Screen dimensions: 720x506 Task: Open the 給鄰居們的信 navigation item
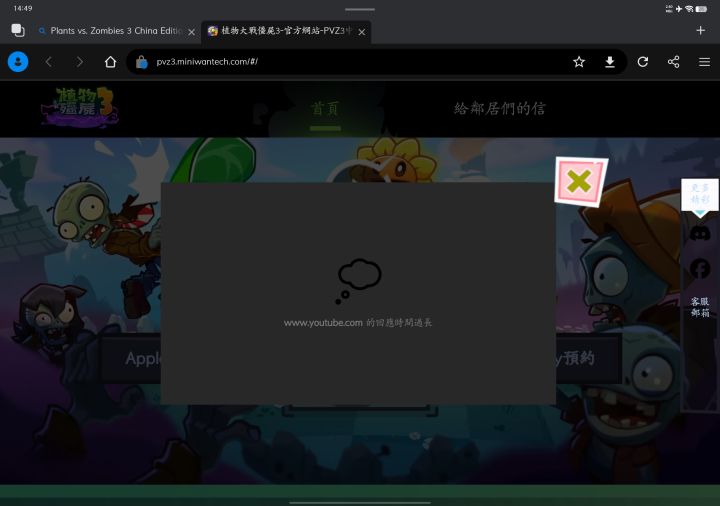pyautogui.click(x=500, y=108)
